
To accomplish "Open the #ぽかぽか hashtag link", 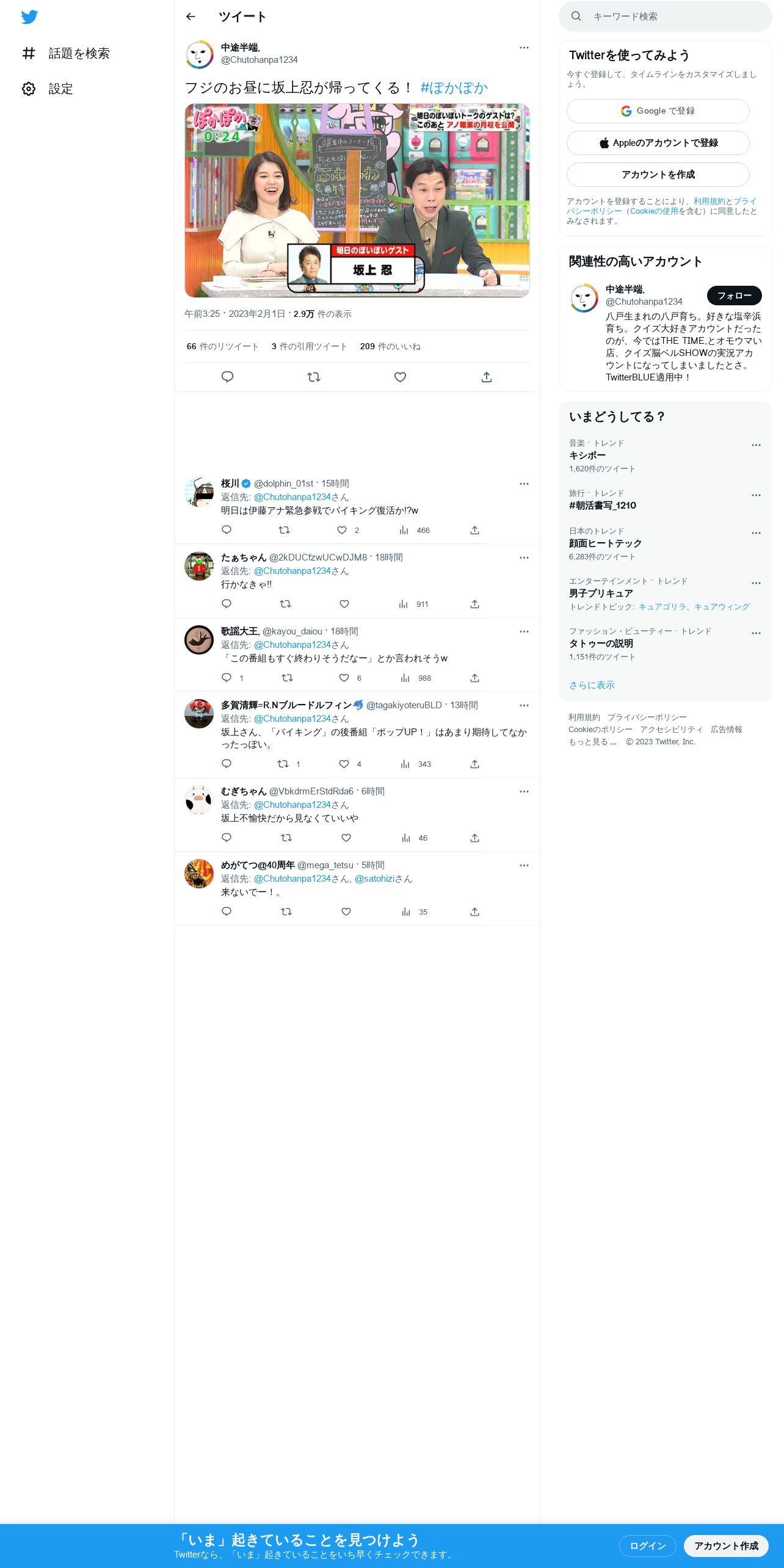I will [x=454, y=88].
